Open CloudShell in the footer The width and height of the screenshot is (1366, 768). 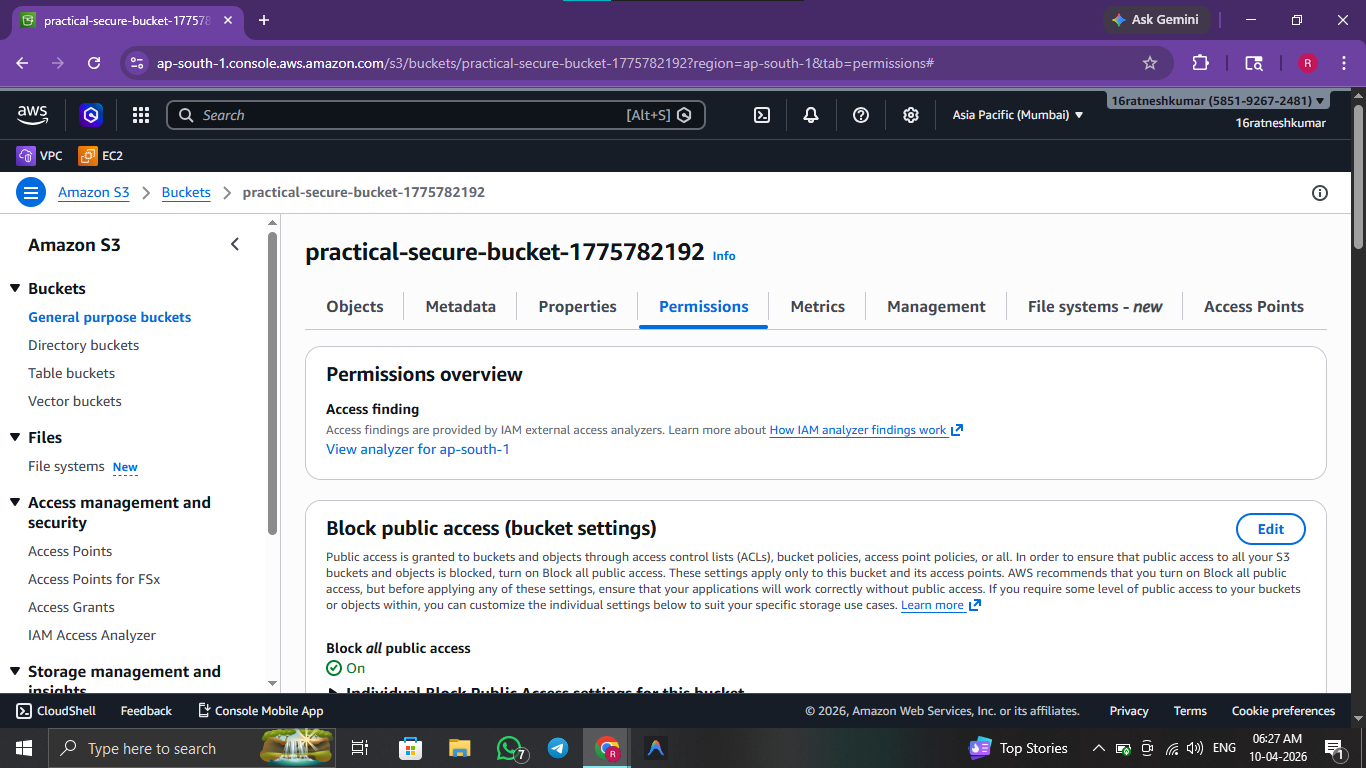(x=56, y=711)
